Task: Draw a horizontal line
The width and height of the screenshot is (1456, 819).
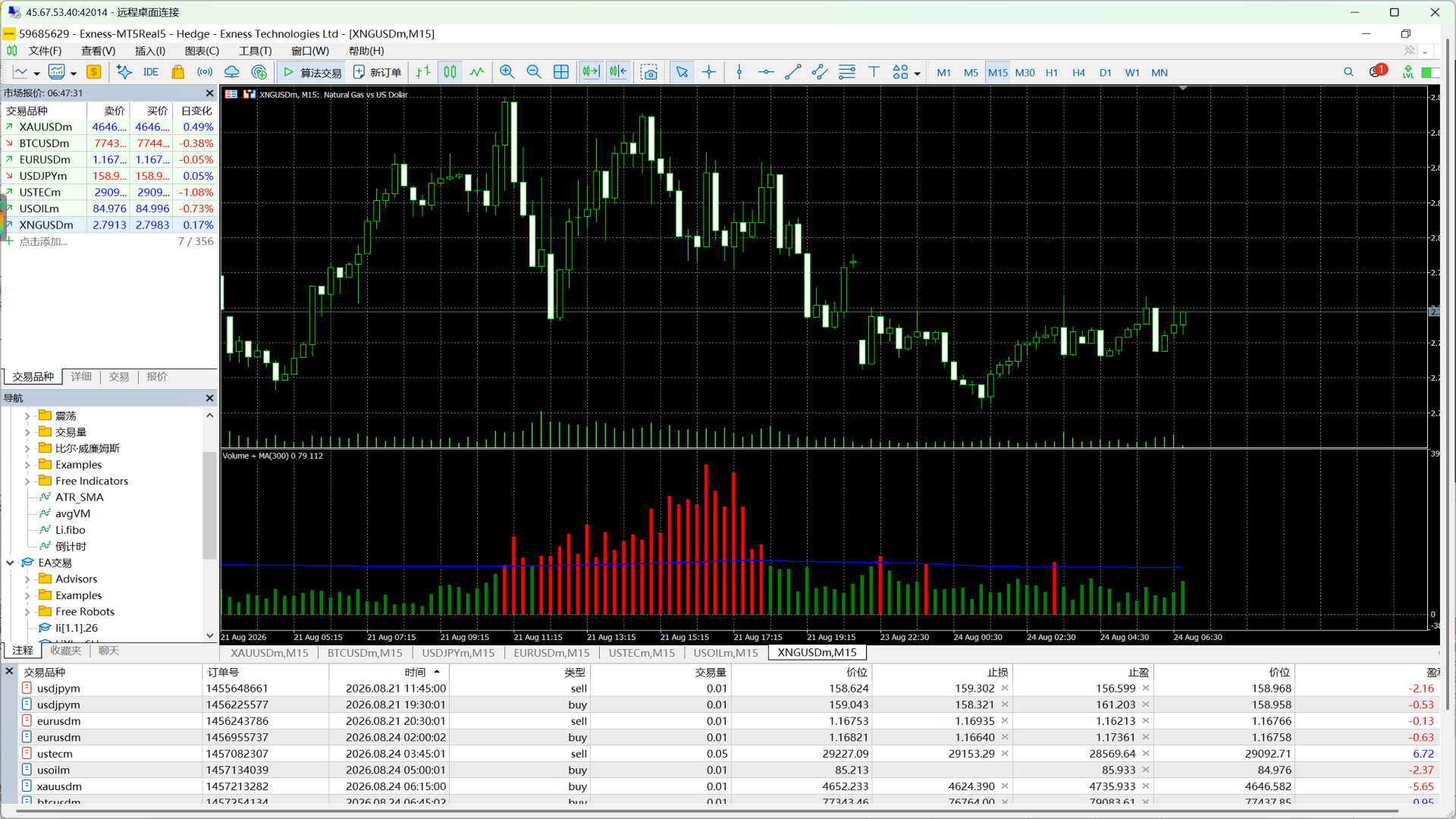Action: coord(766,73)
